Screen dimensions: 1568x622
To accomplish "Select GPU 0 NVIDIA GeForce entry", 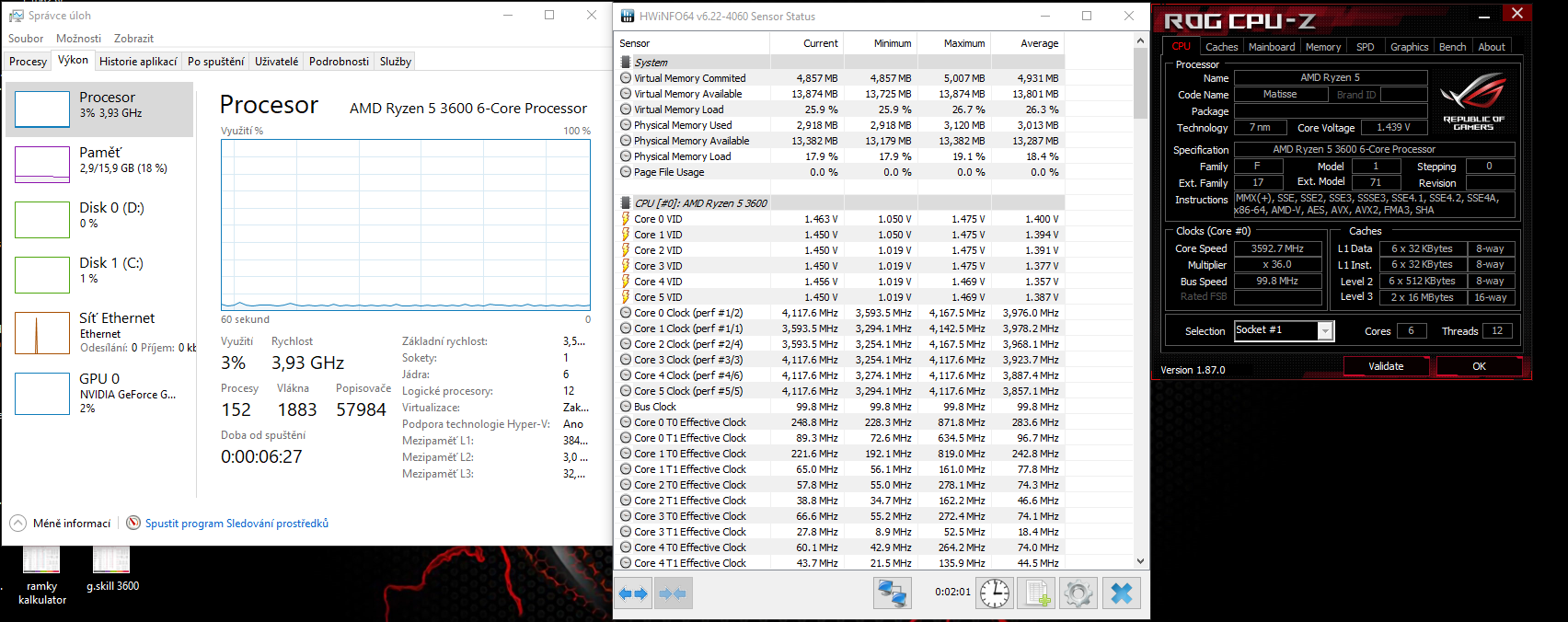I will (99, 393).
